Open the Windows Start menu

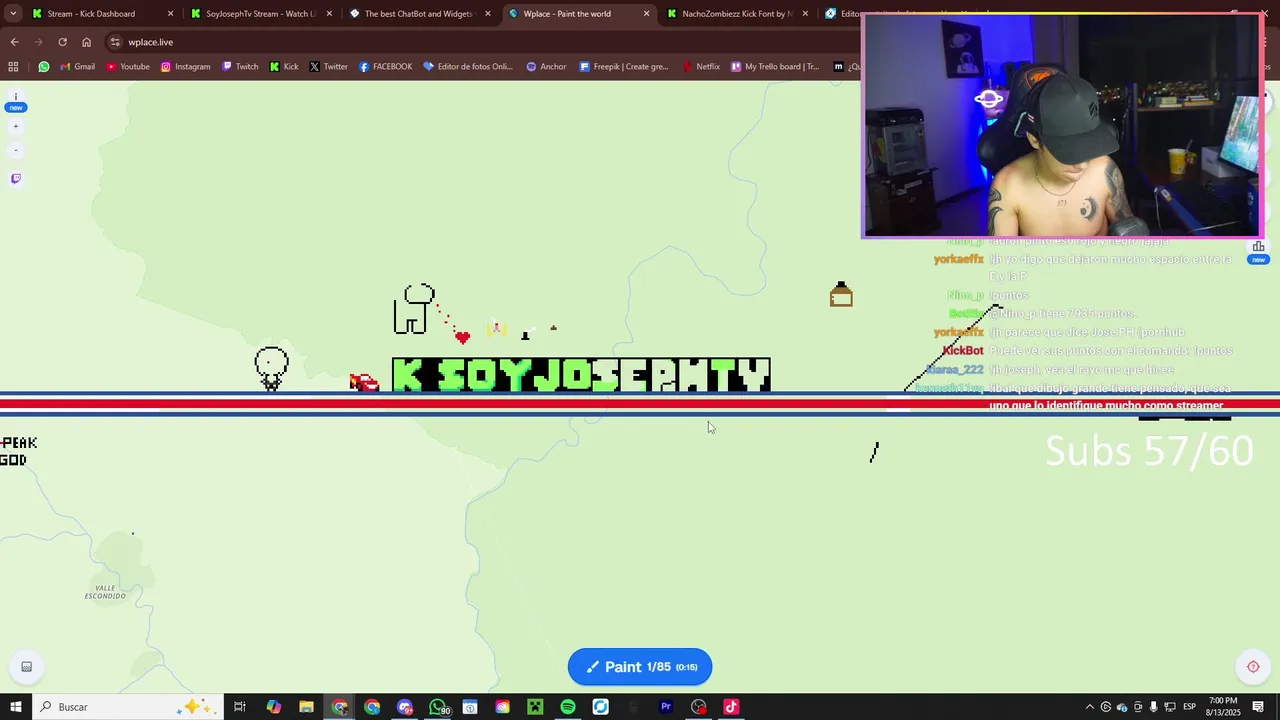15,707
